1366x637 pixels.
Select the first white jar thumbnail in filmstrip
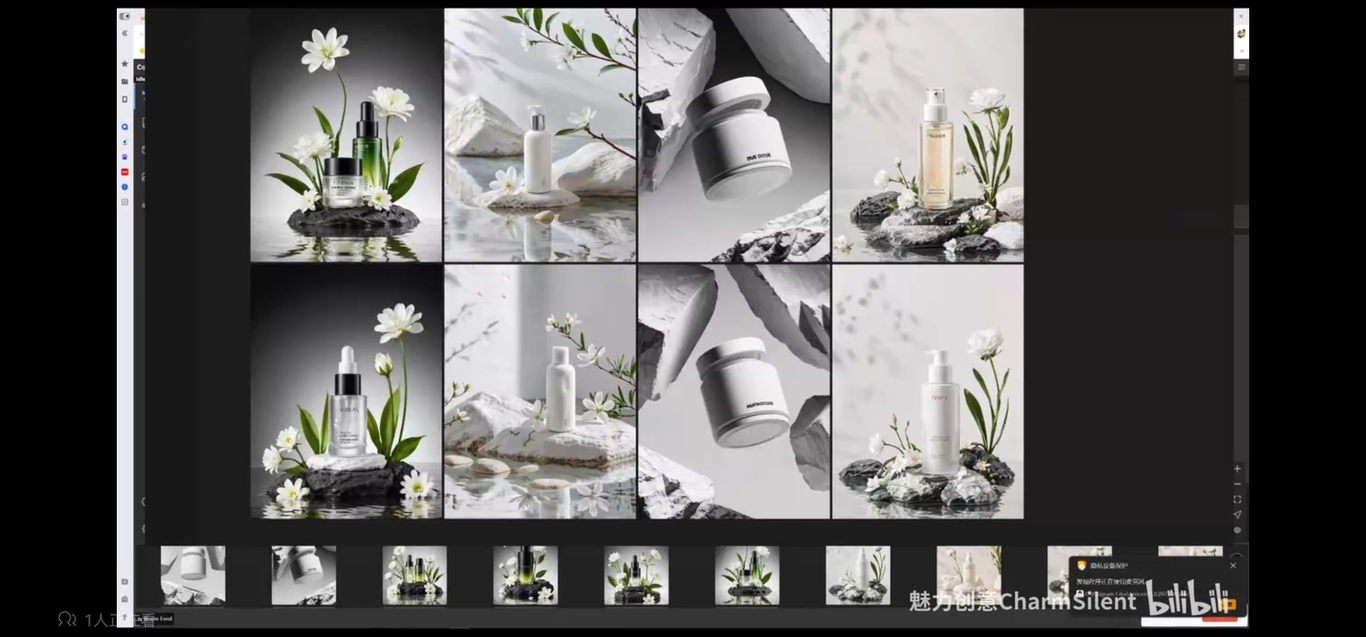click(x=193, y=575)
